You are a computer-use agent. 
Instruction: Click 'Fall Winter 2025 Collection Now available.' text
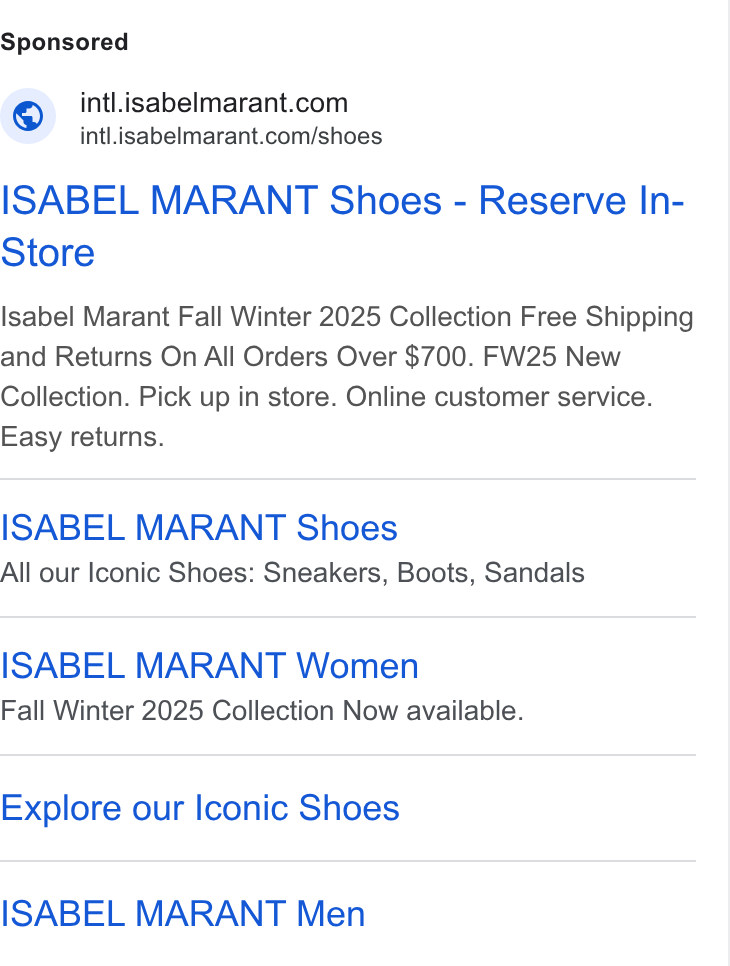coord(262,711)
